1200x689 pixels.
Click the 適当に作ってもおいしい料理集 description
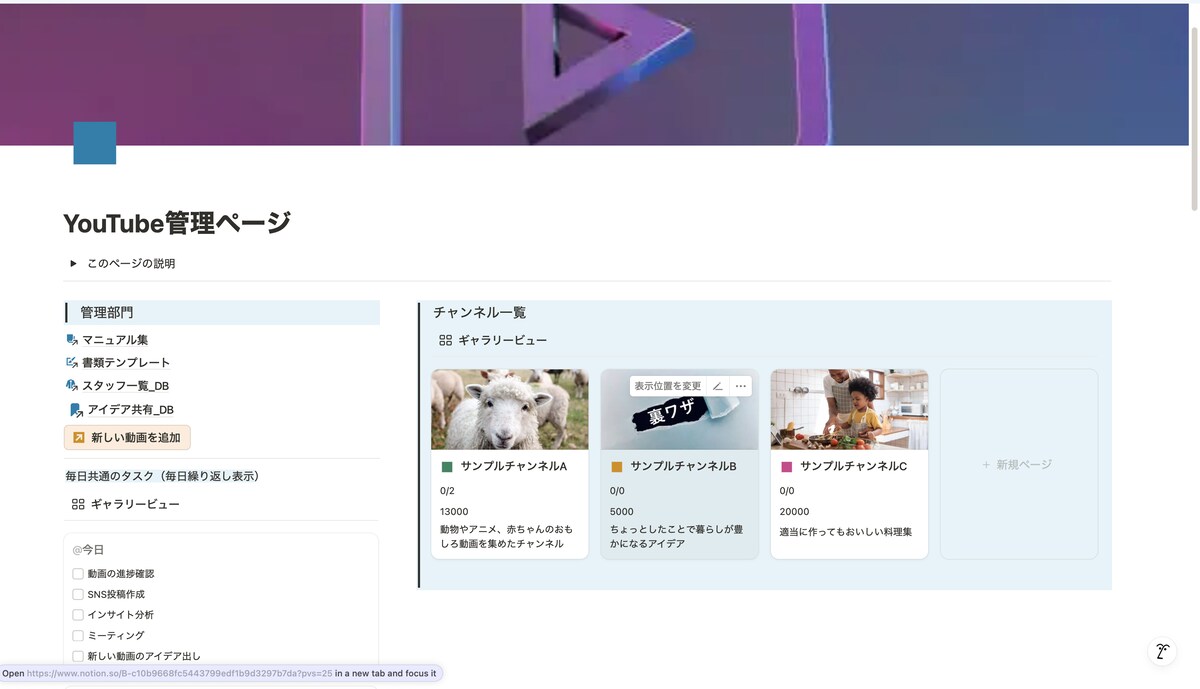tap(846, 532)
